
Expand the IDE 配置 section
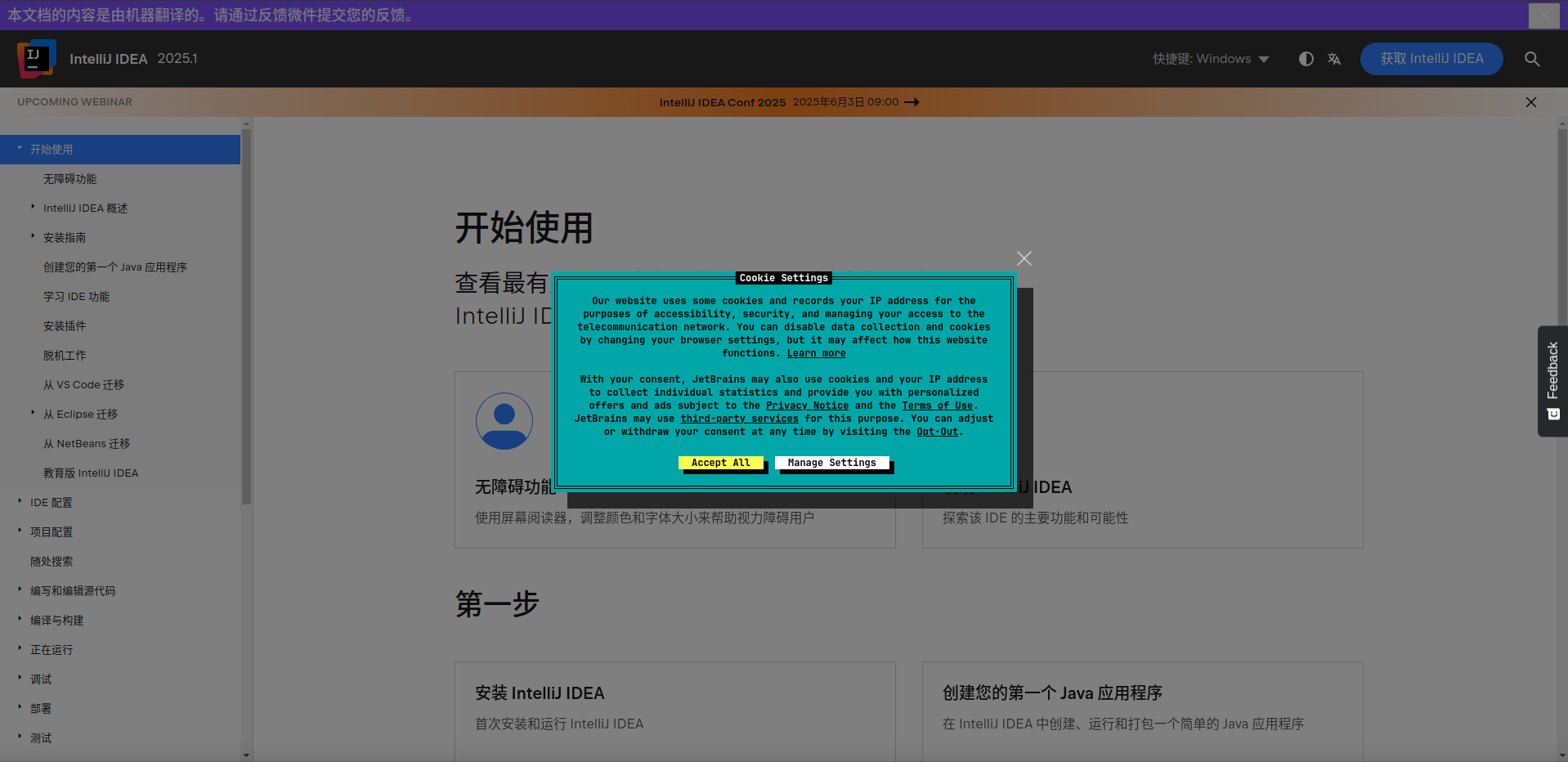(20, 502)
